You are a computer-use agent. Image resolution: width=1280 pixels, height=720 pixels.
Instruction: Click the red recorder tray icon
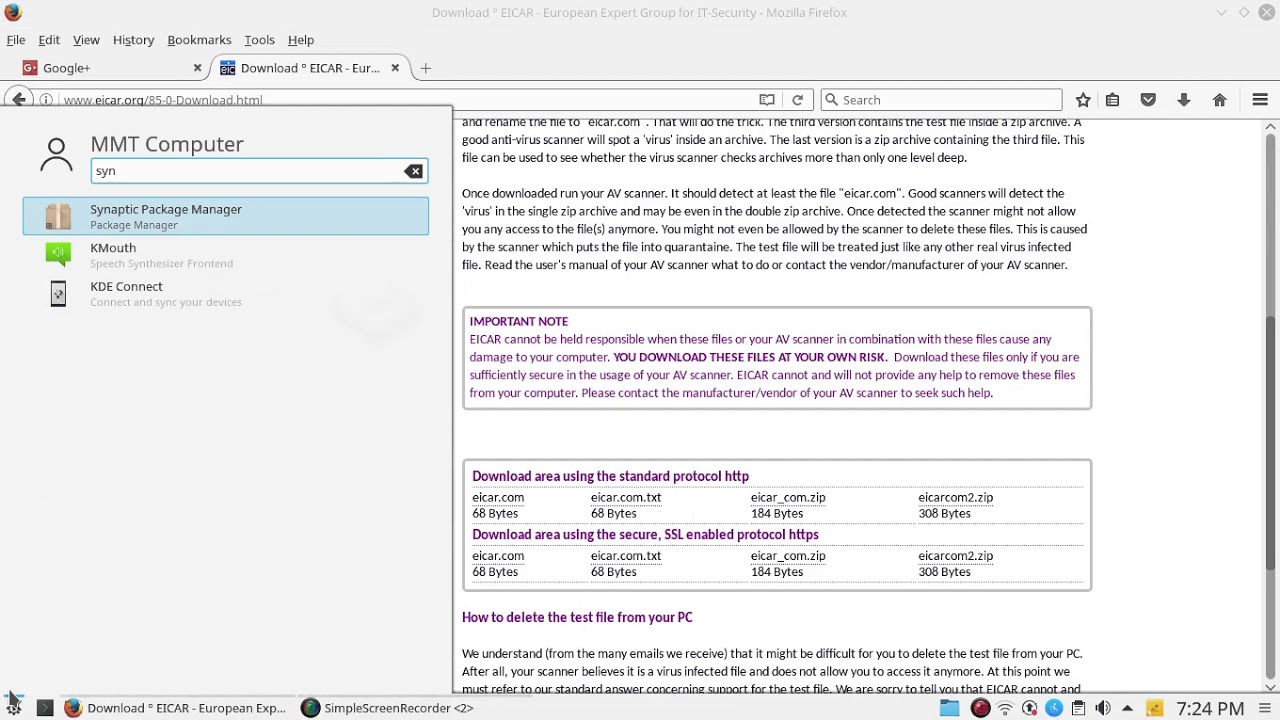[980, 708]
